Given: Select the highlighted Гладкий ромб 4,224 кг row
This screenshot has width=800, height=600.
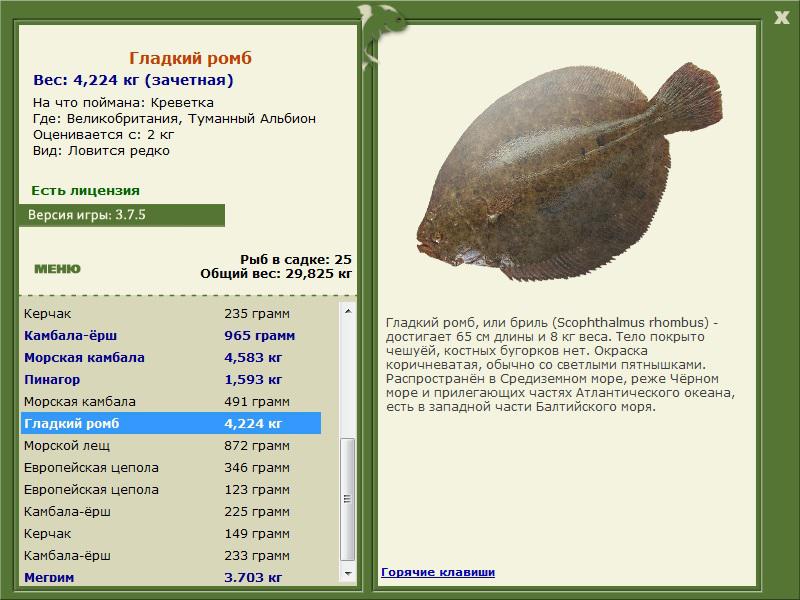Looking at the screenshot, I should (171, 423).
